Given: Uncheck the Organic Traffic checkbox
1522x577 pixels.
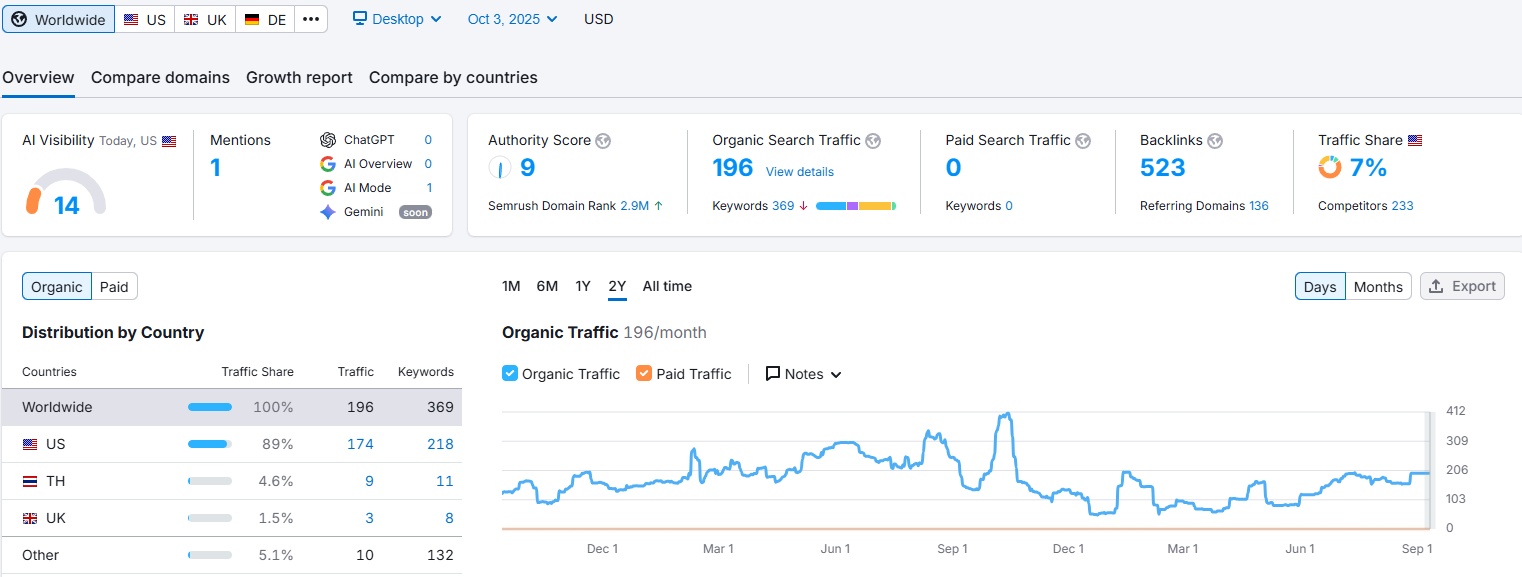Looking at the screenshot, I should pyautogui.click(x=510, y=374).
